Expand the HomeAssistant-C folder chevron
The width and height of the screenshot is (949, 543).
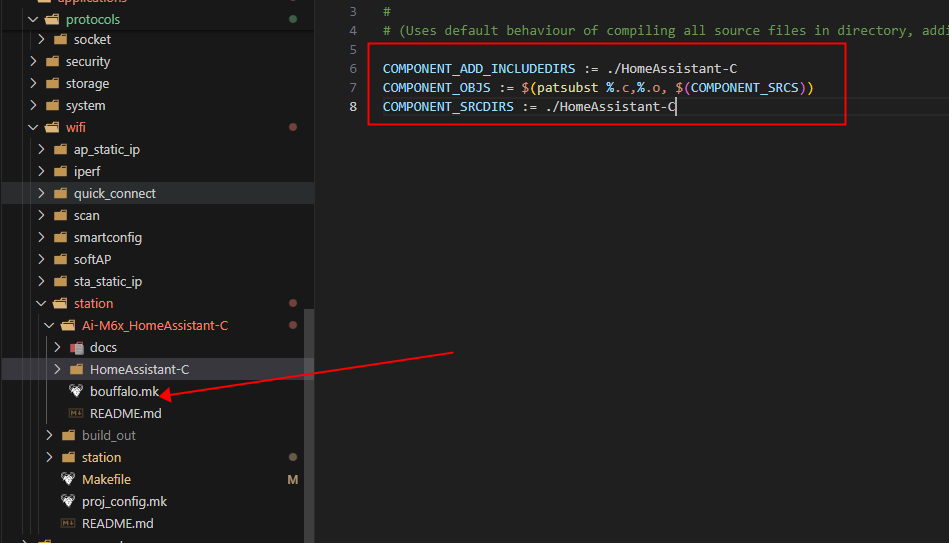coord(57,369)
